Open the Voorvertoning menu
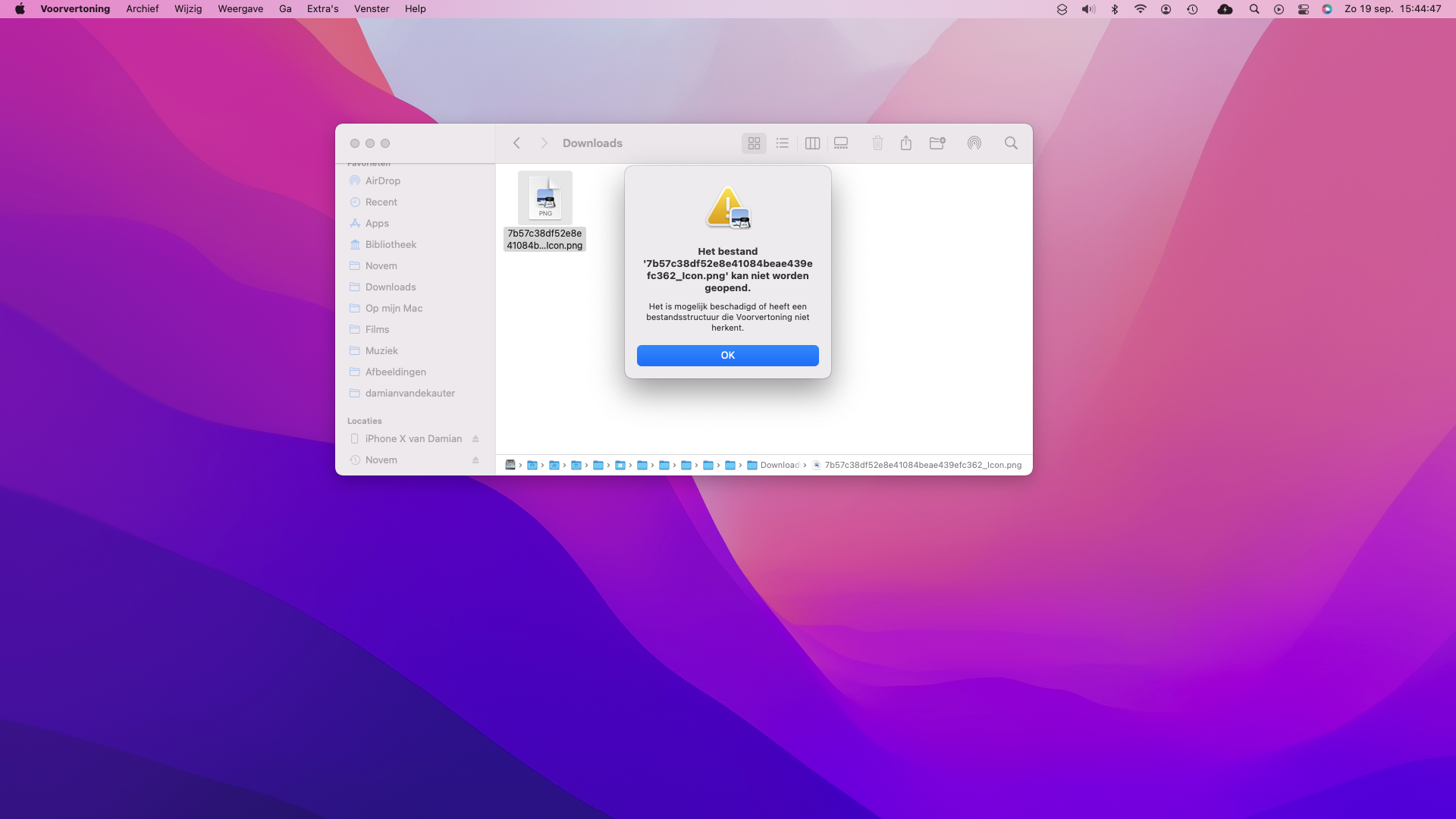Screen dimensions: 1456x819 pos(75,9)
